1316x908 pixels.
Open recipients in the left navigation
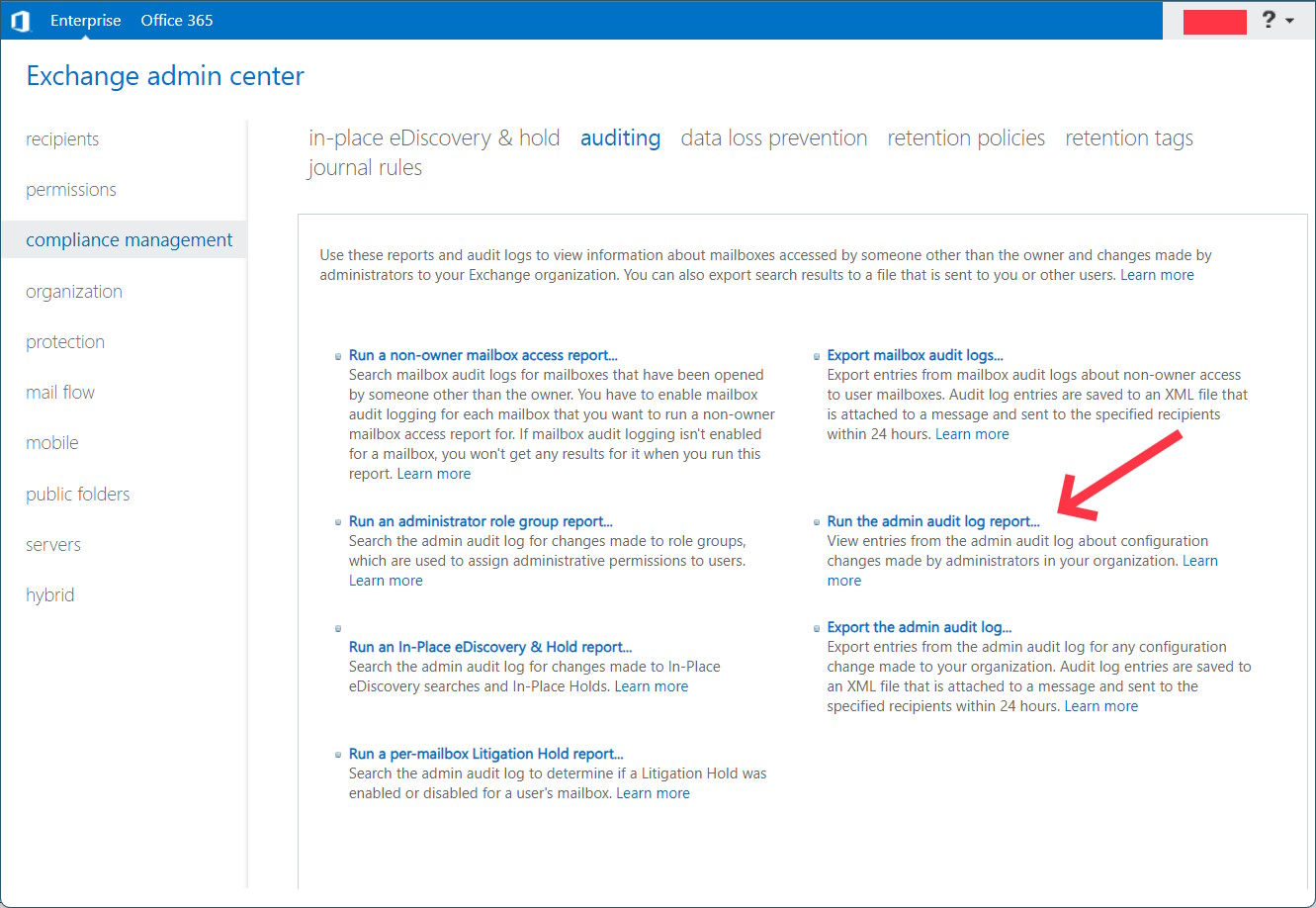click(x=62, y=139)
